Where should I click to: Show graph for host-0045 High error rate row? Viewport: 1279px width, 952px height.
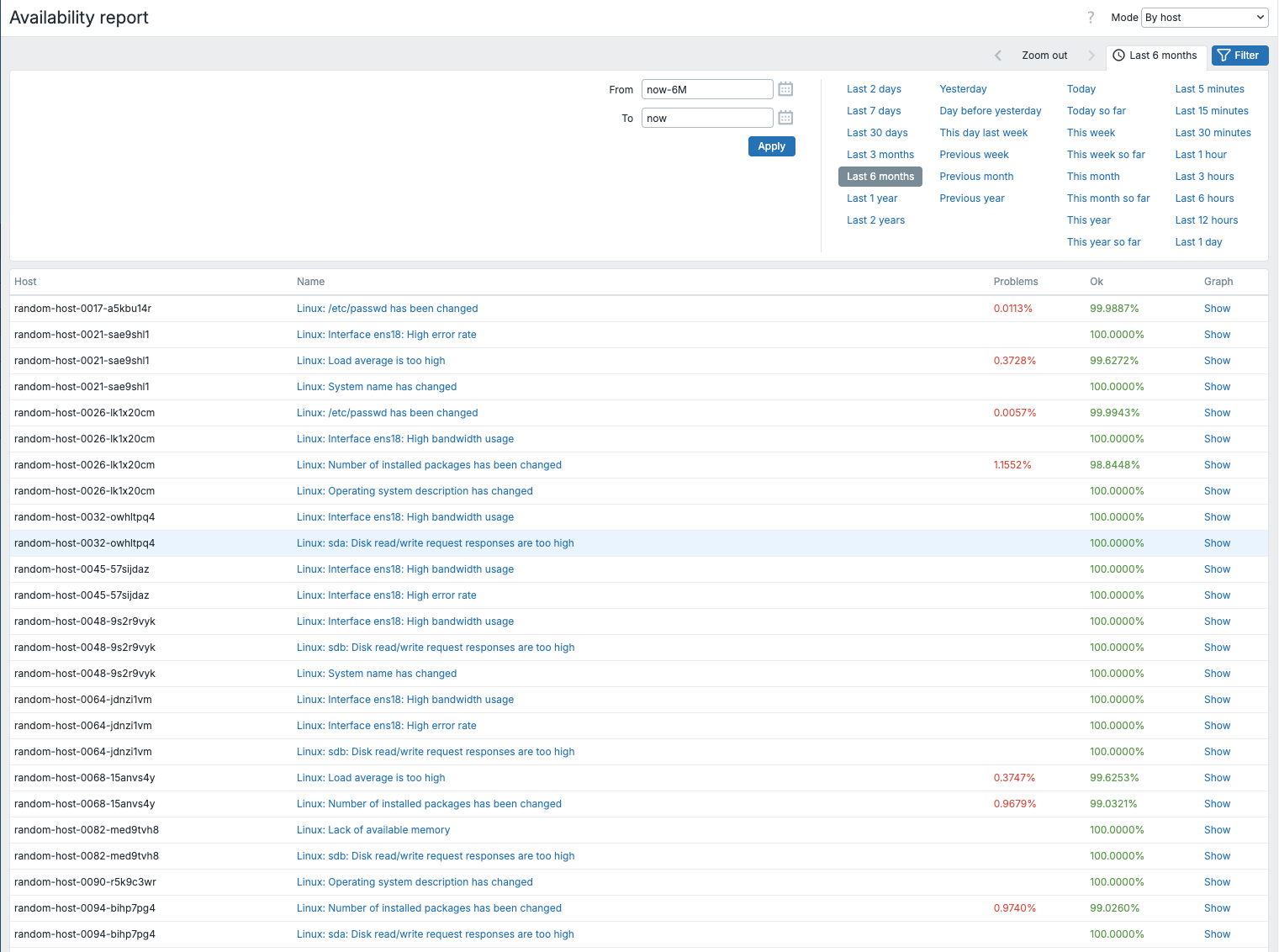click(1217, 595)
